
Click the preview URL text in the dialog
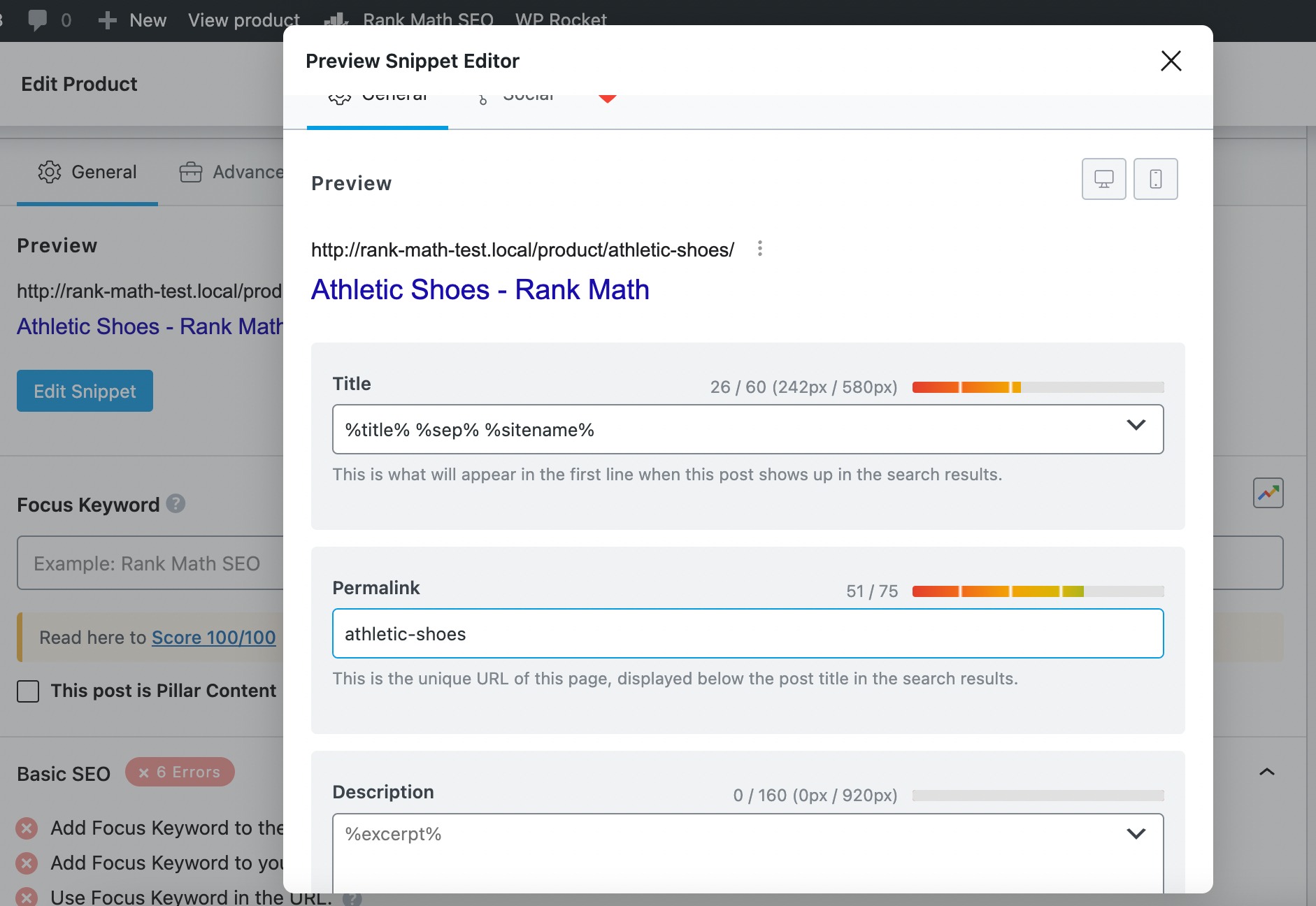(x=522, y=250)
